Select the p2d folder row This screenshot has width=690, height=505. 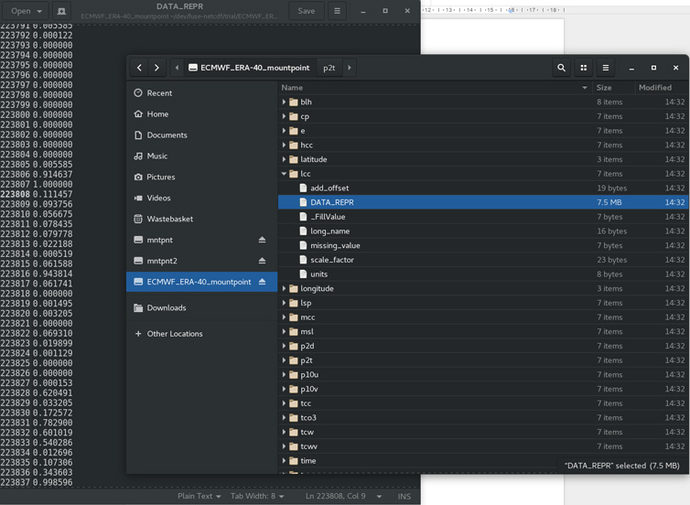coord(483,346)
